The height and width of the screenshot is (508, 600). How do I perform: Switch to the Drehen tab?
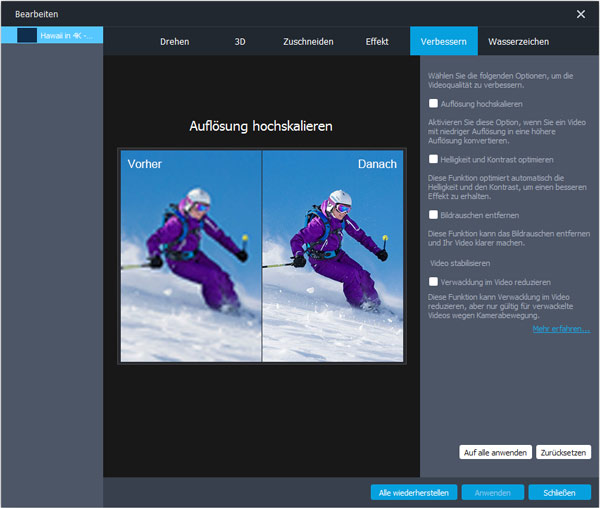pos(175,42)
